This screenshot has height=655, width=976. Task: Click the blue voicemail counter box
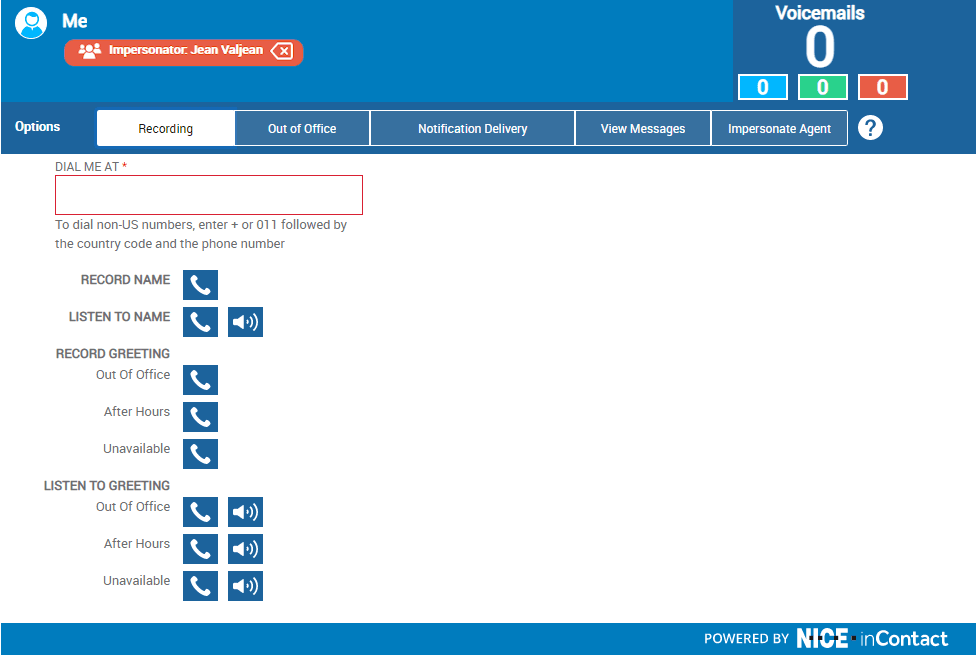click(x=762, y=87)
